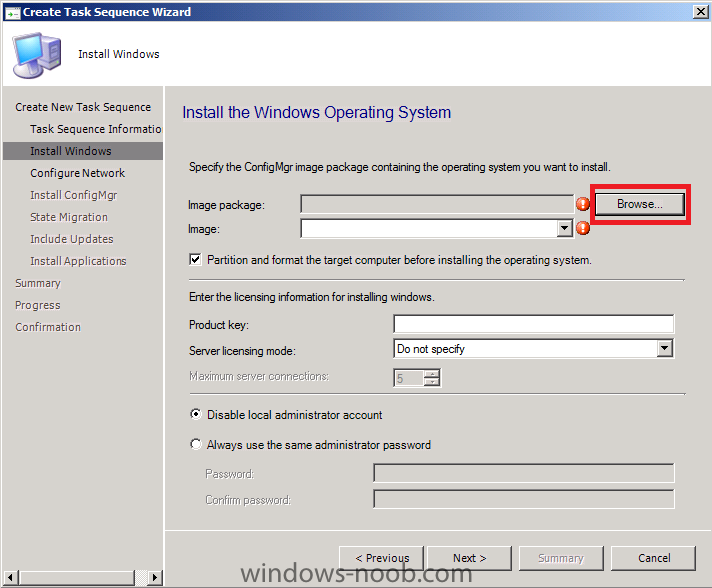Cancel the task sequence wizard
Screen dimensions: 712x588
653,558
